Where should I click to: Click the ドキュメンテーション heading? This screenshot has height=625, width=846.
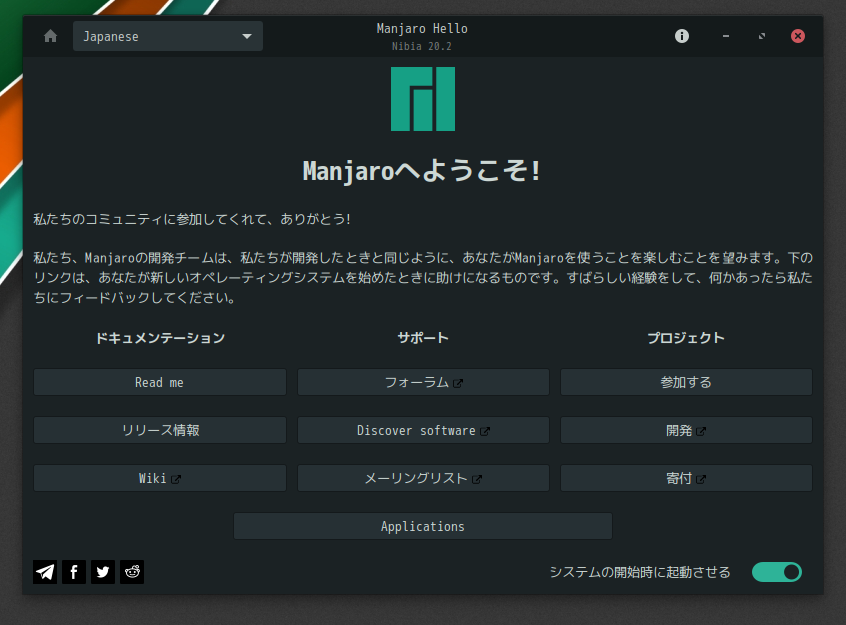click(160, 338)
